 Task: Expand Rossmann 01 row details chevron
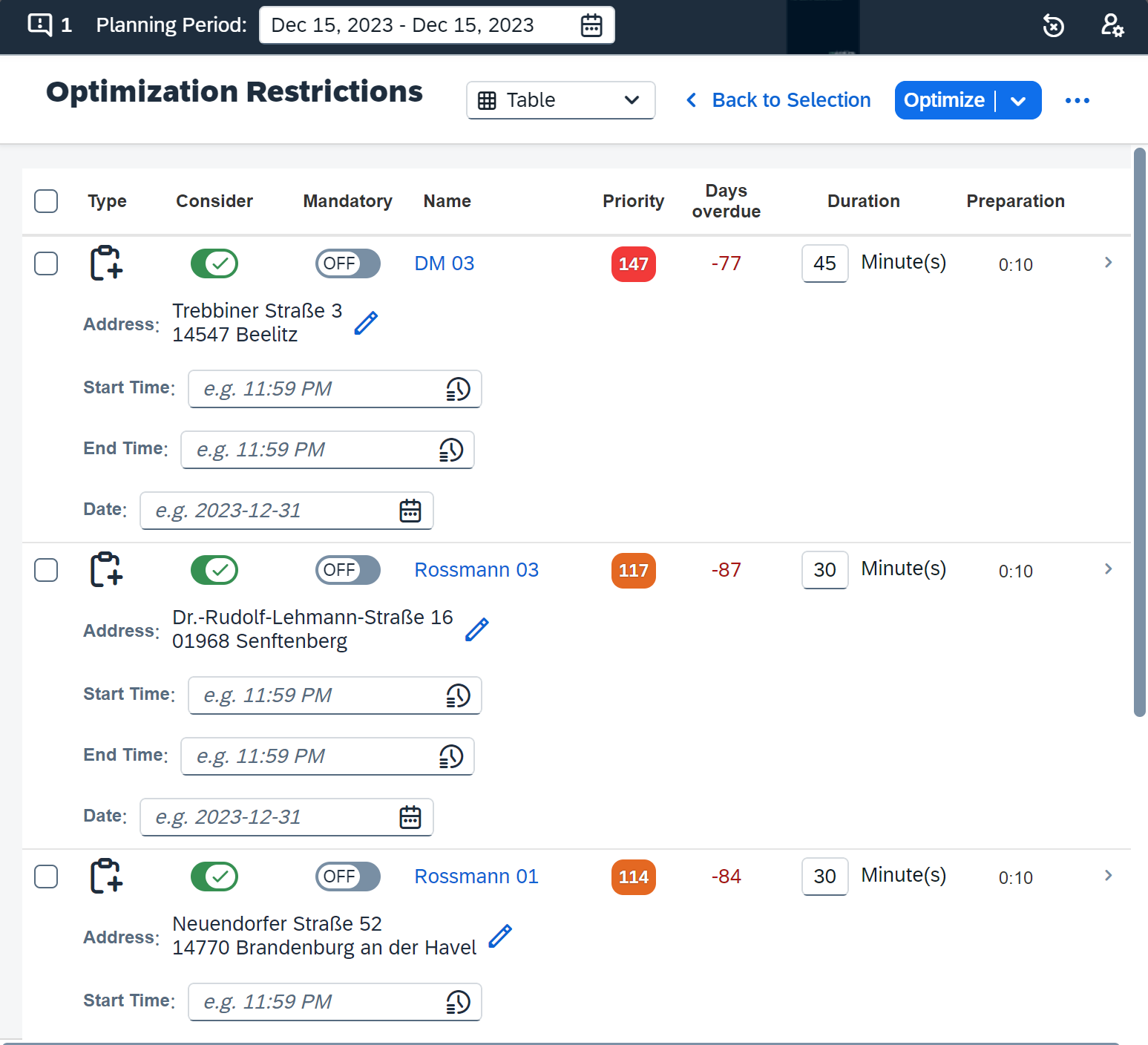[x=1108, y=875]
